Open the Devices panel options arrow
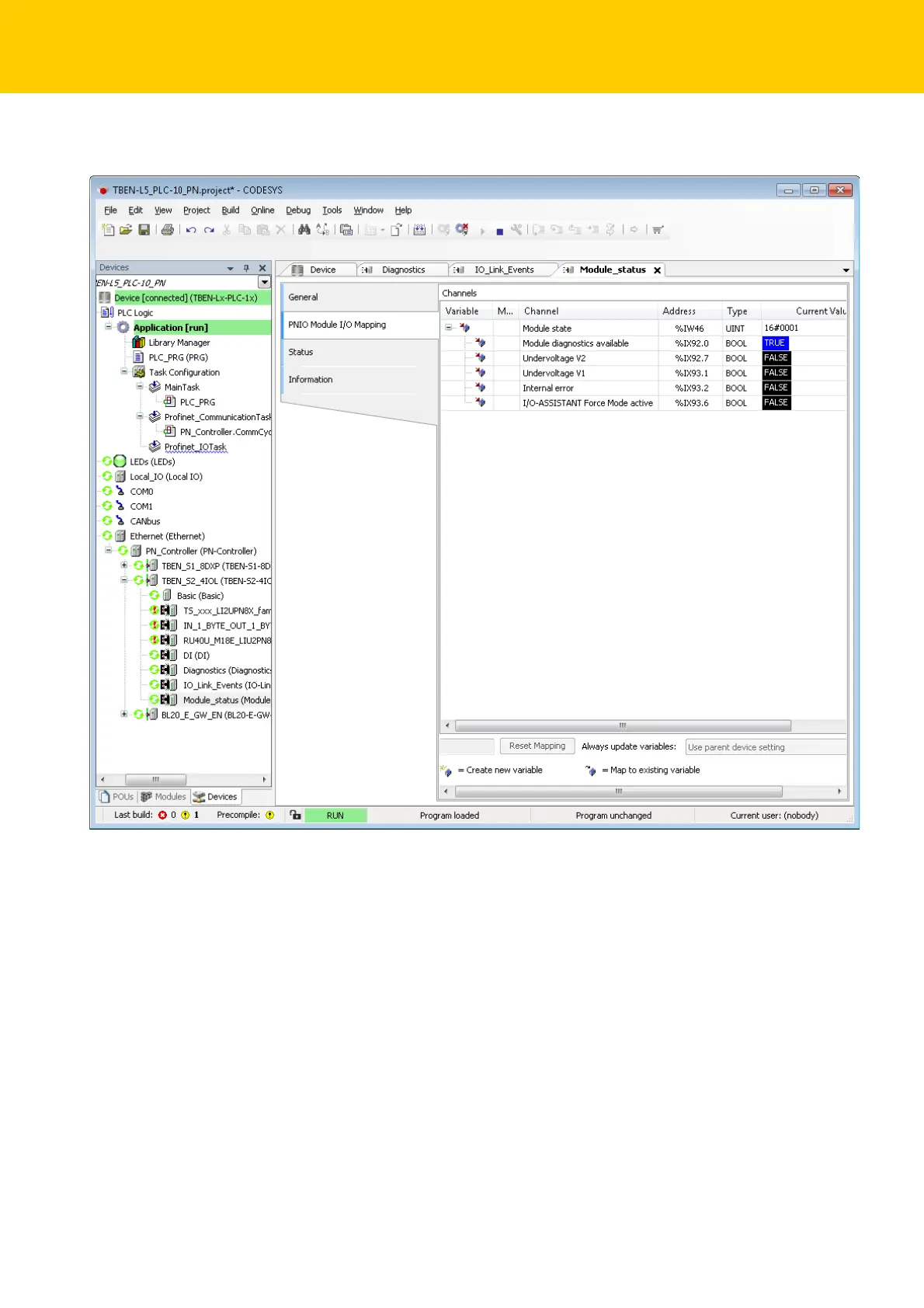 click(230, 268)
